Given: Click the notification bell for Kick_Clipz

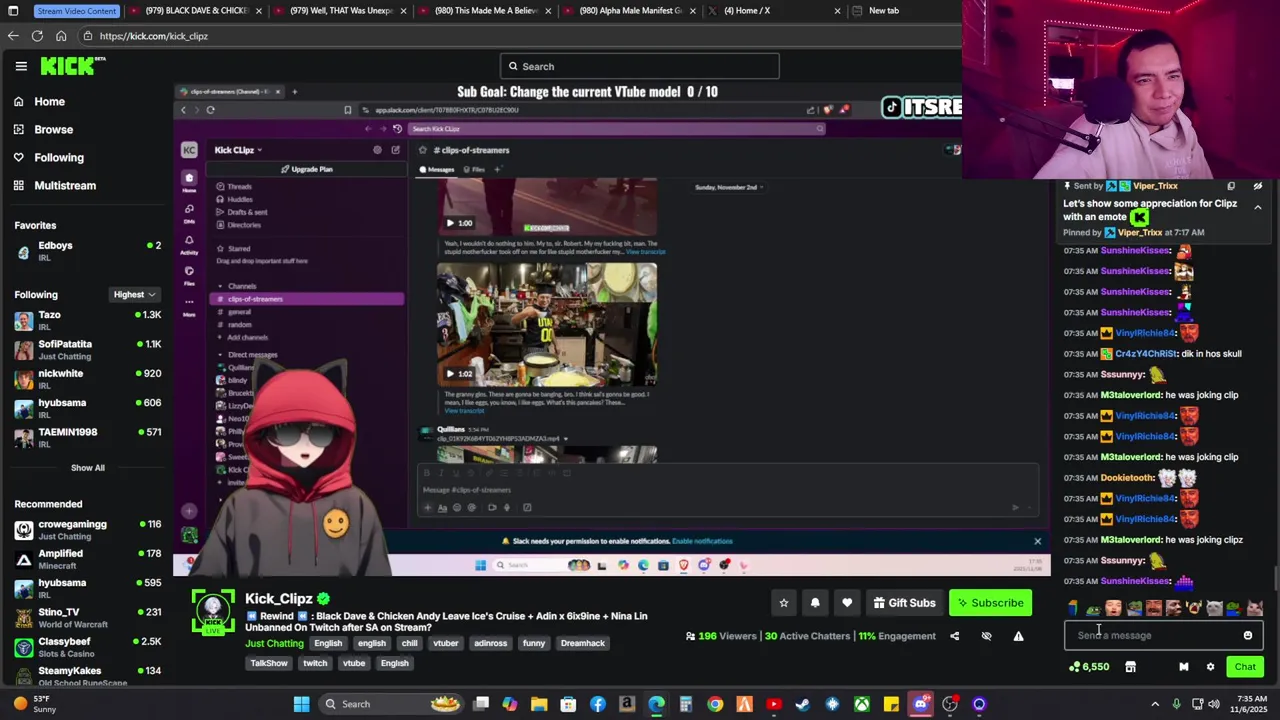Looking at the screenshot, I should (x=815, y=603).
